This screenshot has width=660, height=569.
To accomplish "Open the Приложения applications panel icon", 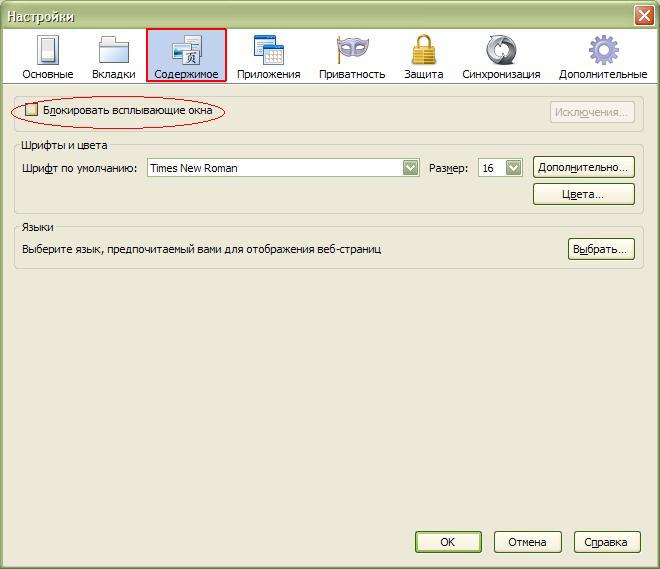I will [x=269, y=56].
